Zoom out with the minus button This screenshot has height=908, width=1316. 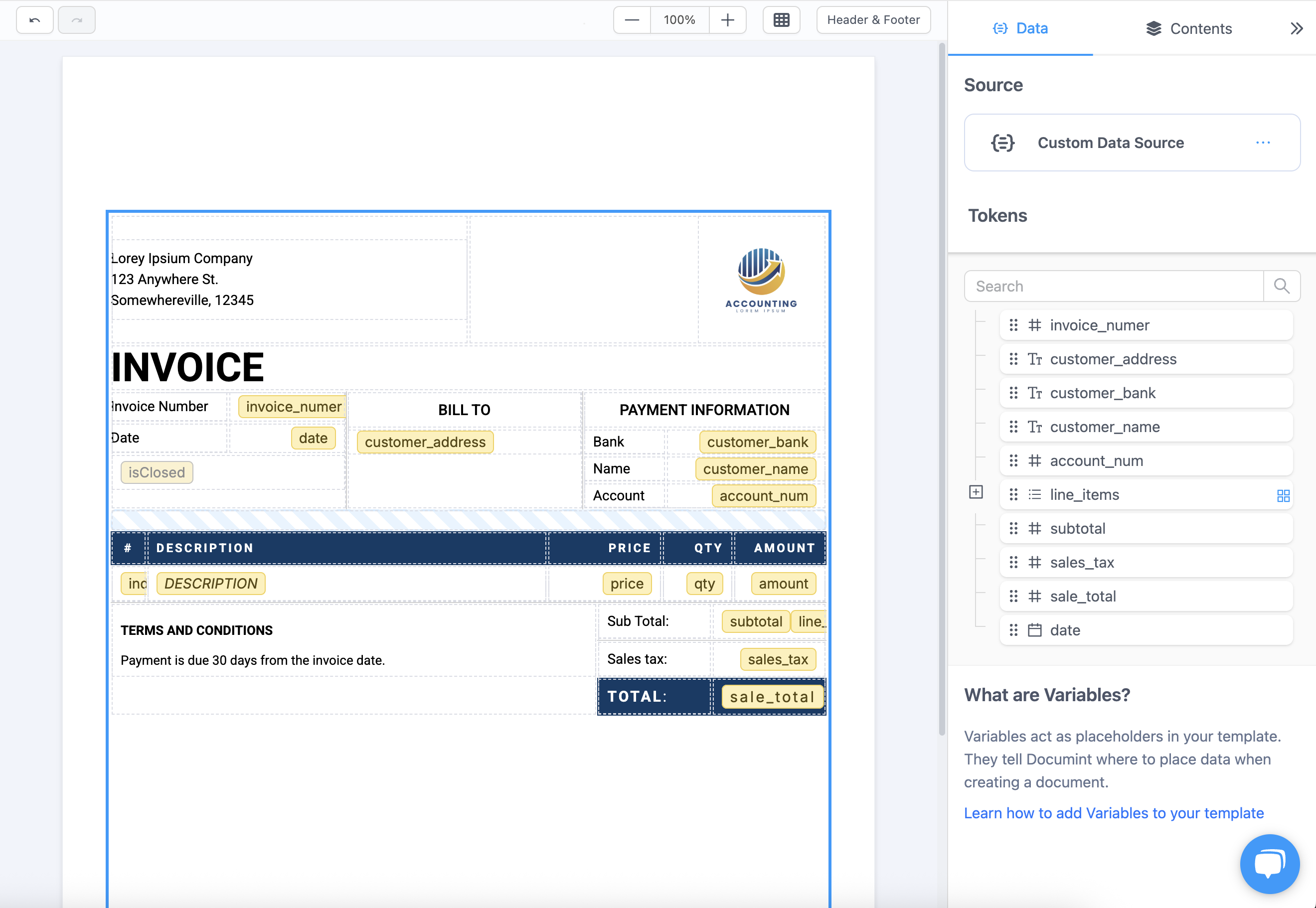tap(632, 20)
